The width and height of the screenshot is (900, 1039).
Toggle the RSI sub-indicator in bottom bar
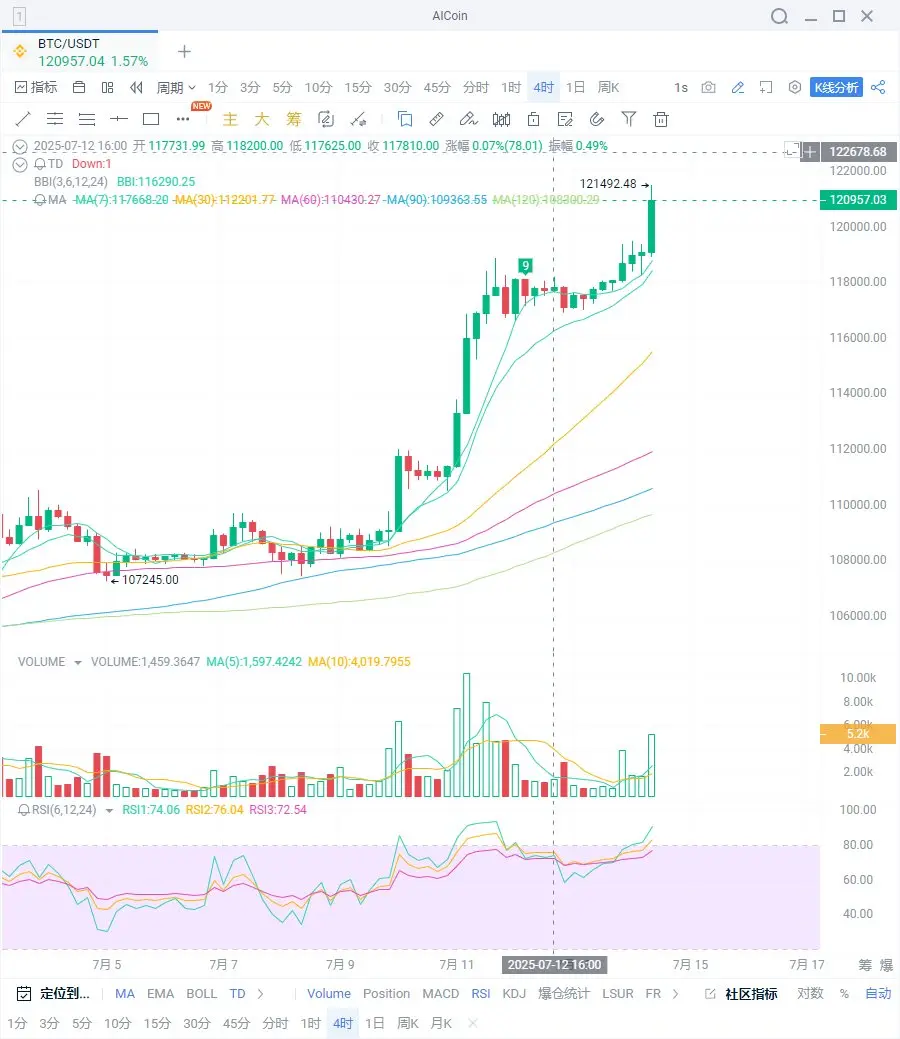(481, 993)
